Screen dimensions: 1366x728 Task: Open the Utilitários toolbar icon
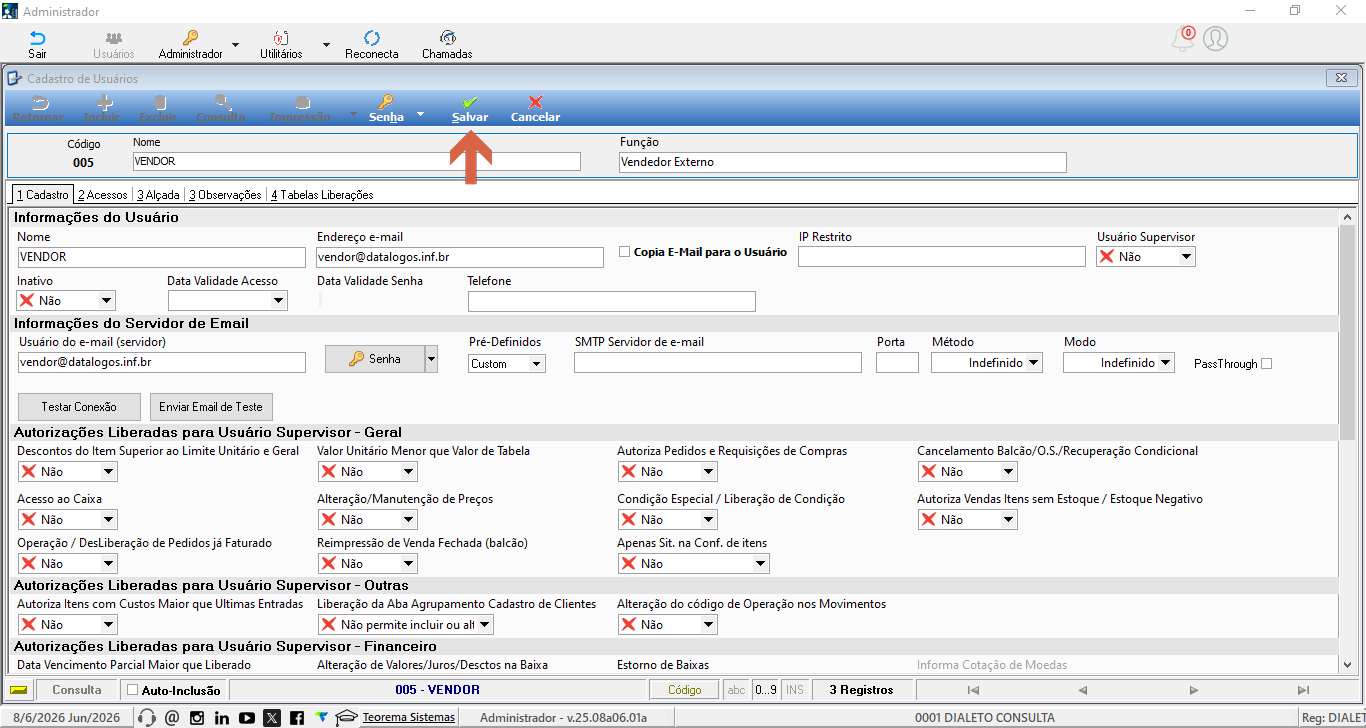coord(281,38)
